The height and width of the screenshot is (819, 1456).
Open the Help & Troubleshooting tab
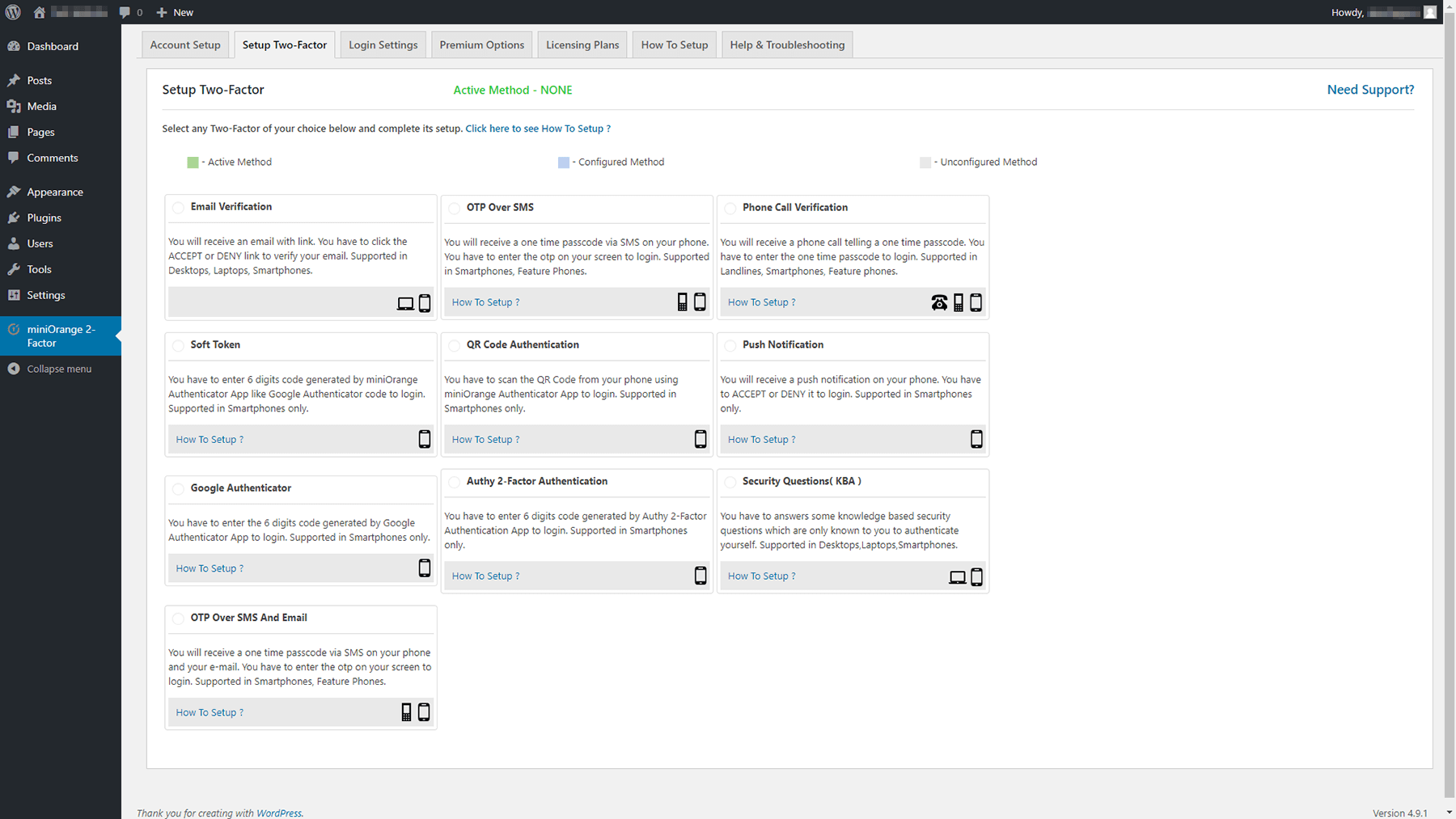coord(787,44)
